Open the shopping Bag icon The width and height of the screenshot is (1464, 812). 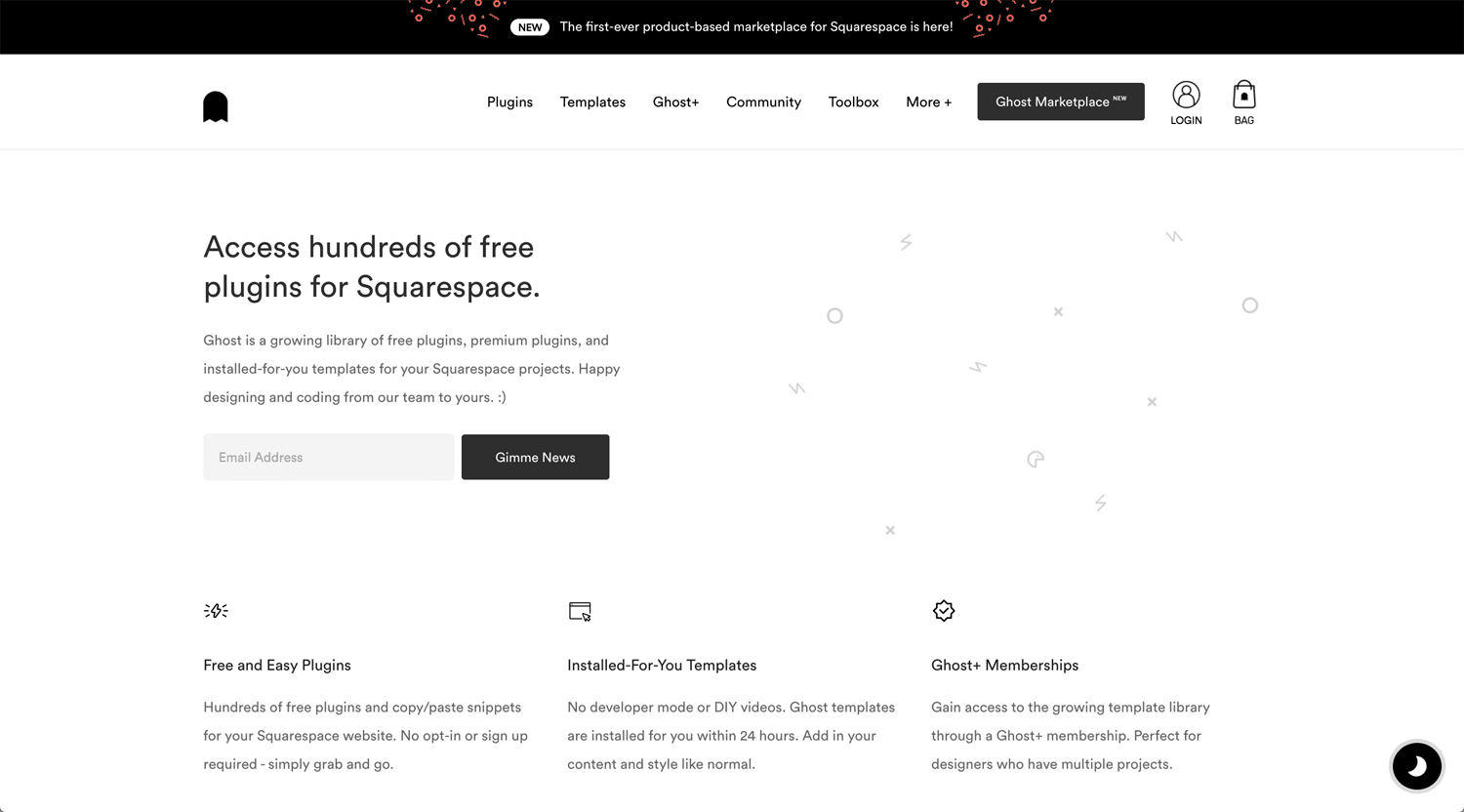click(x=1243, y=102)
